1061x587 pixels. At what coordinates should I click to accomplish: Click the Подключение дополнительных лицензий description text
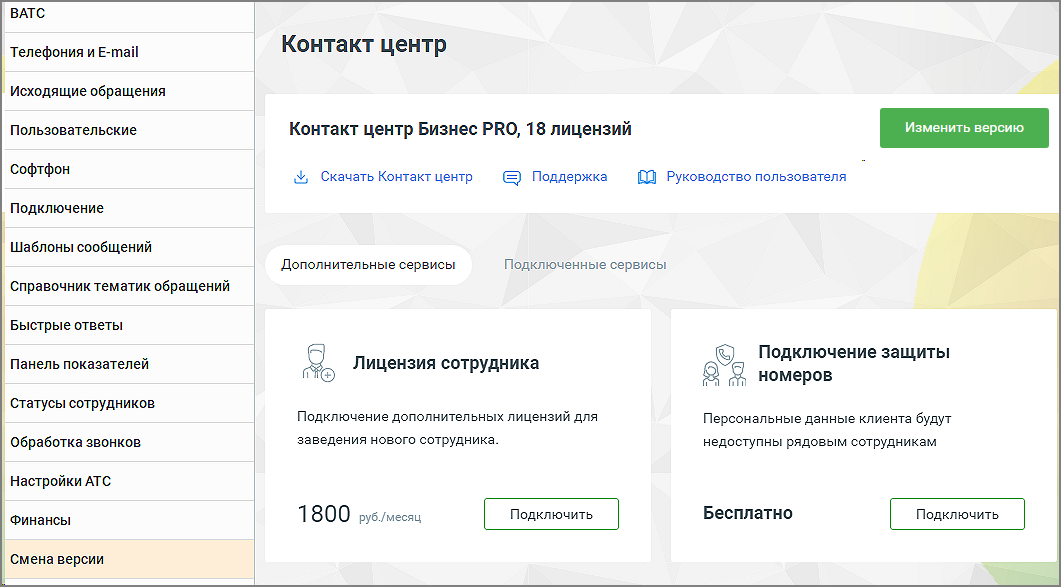(447, 429)
